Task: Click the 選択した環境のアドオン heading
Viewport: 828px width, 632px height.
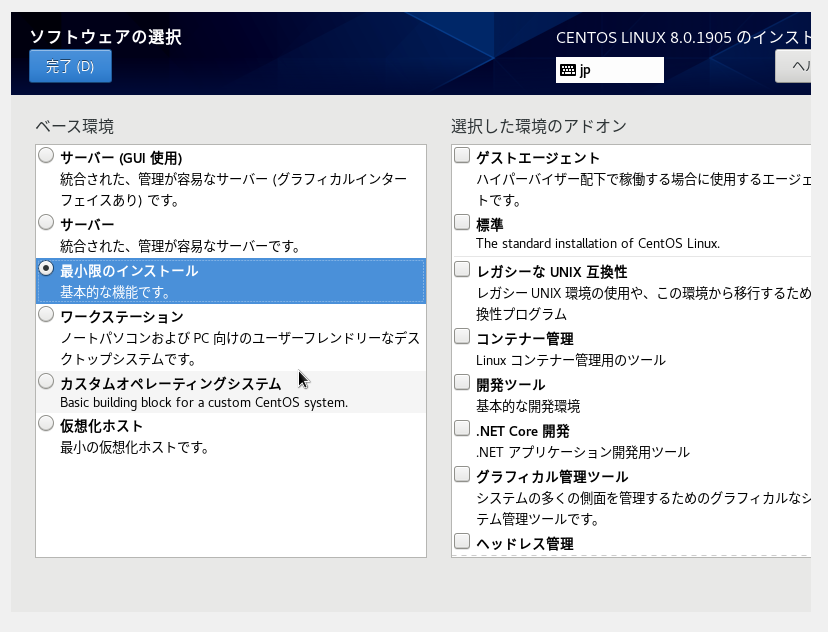Action: pyautogui.click(x=539, y=126)
